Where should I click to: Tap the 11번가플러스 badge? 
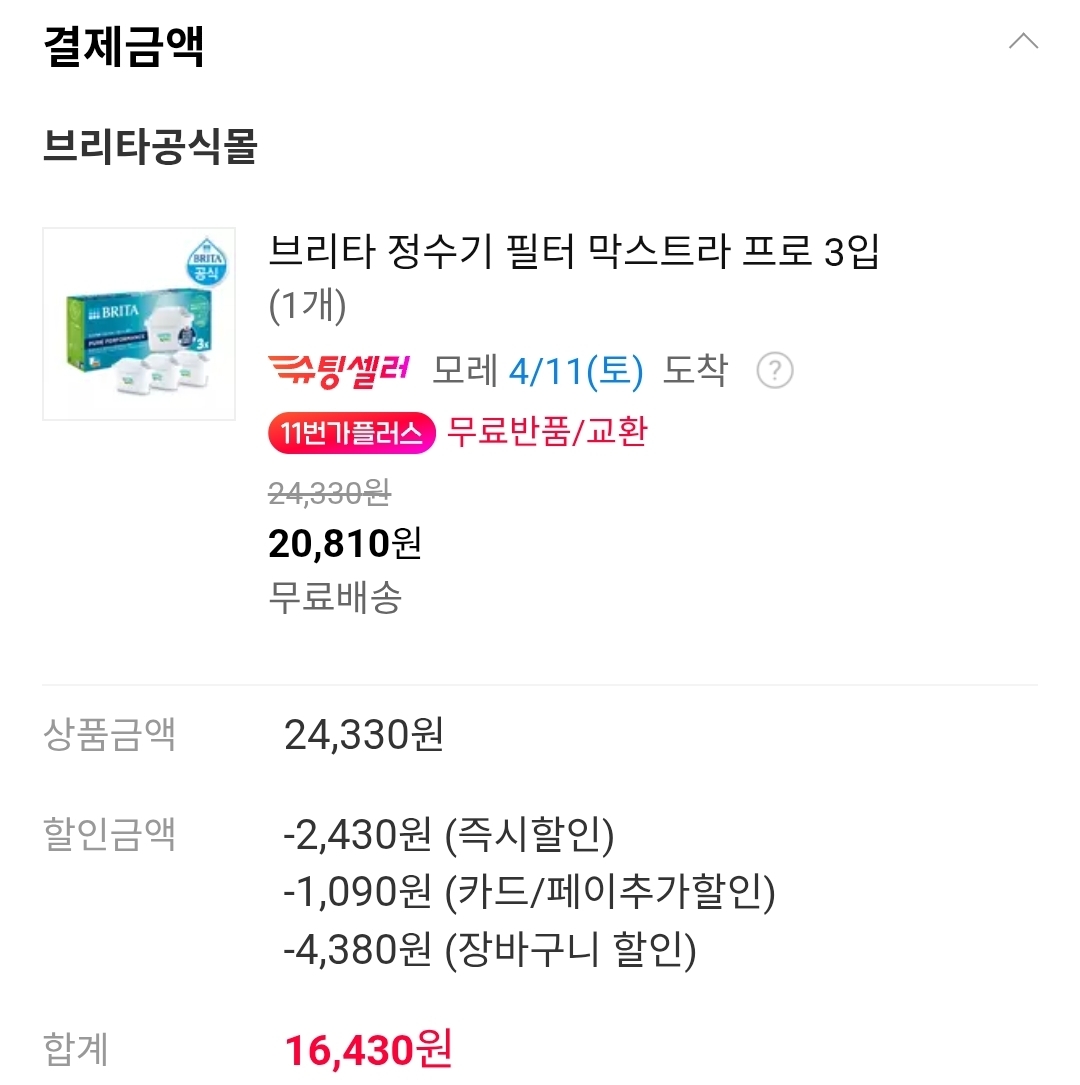tap(351, 433)
